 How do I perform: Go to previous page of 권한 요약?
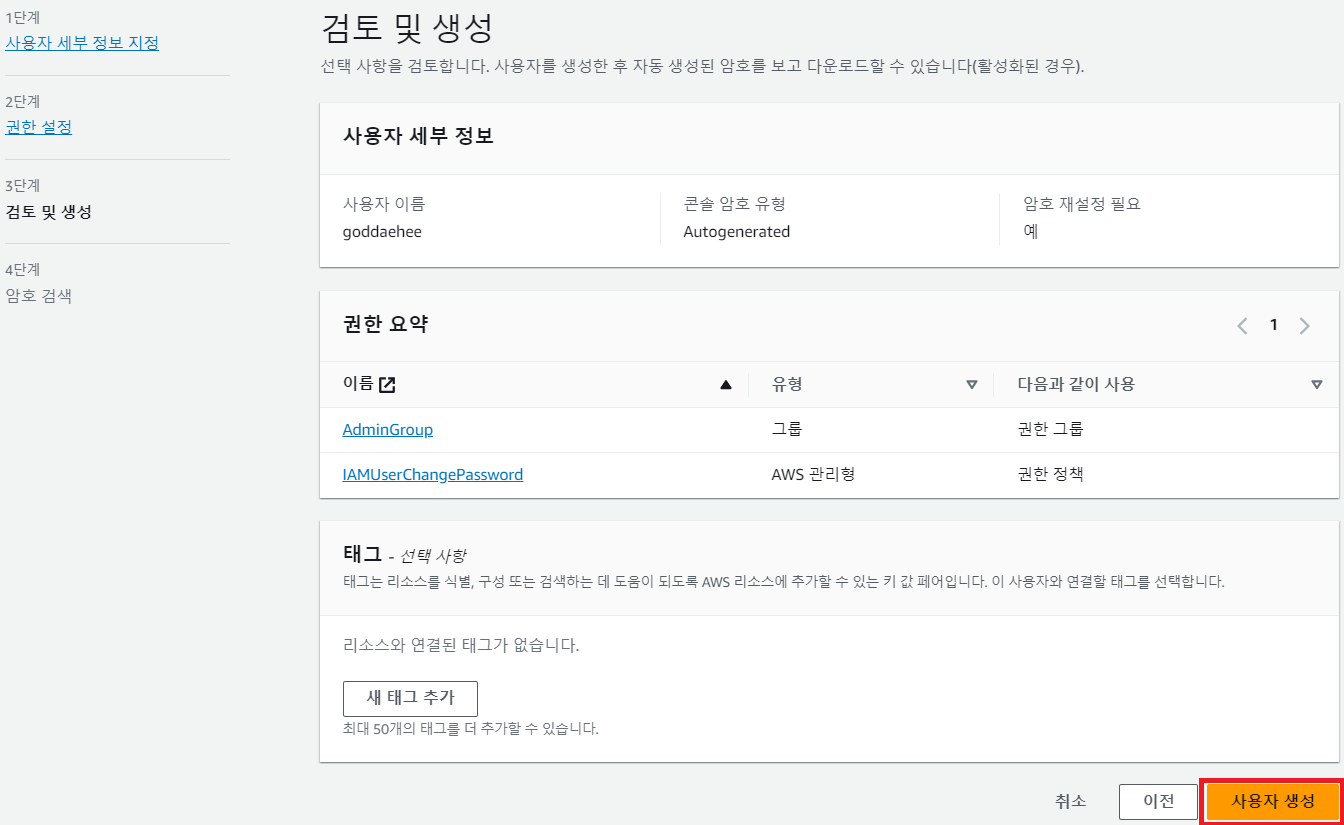coord(1242,325)
